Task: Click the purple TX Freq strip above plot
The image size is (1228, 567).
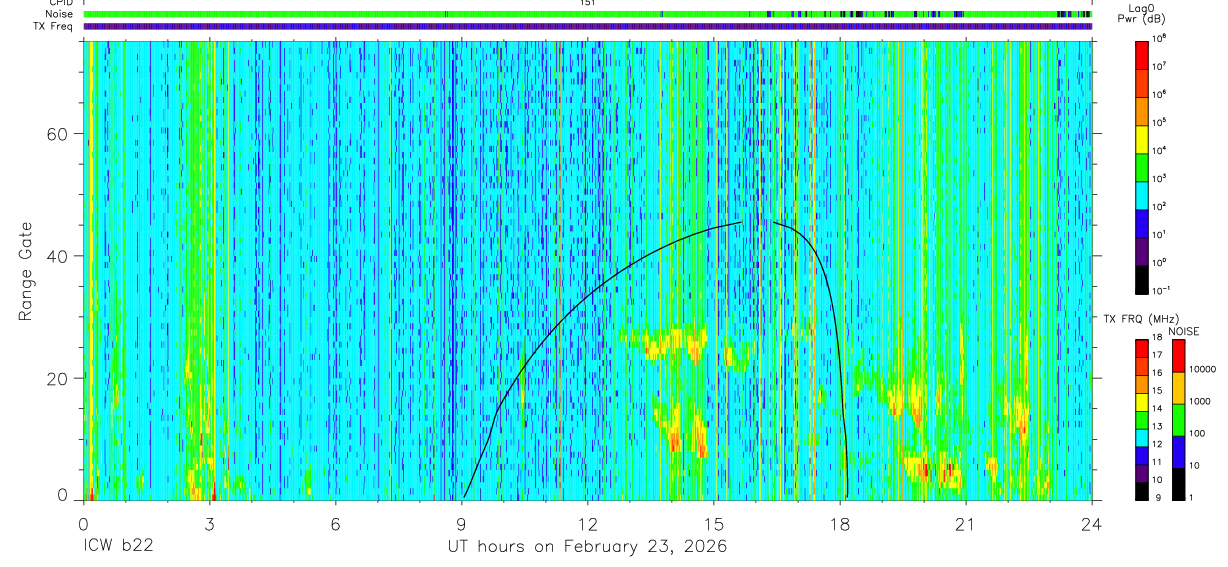Action: [587, 26]
